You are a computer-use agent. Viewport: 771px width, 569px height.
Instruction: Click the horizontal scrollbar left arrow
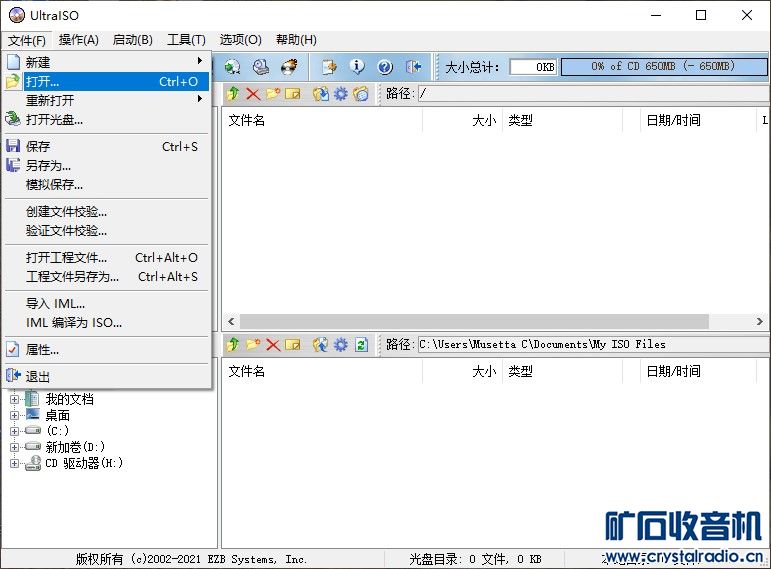tap(231, 322)
